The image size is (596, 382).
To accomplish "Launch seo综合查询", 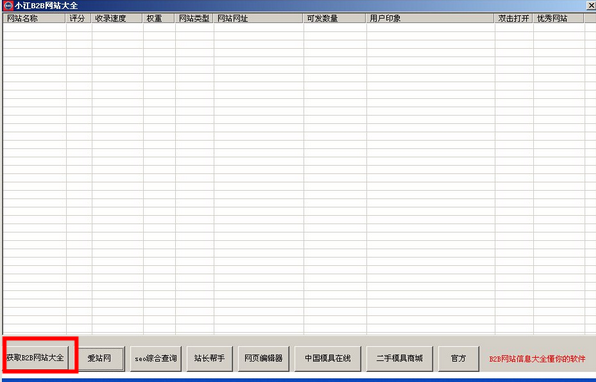I will pos(156,358).
